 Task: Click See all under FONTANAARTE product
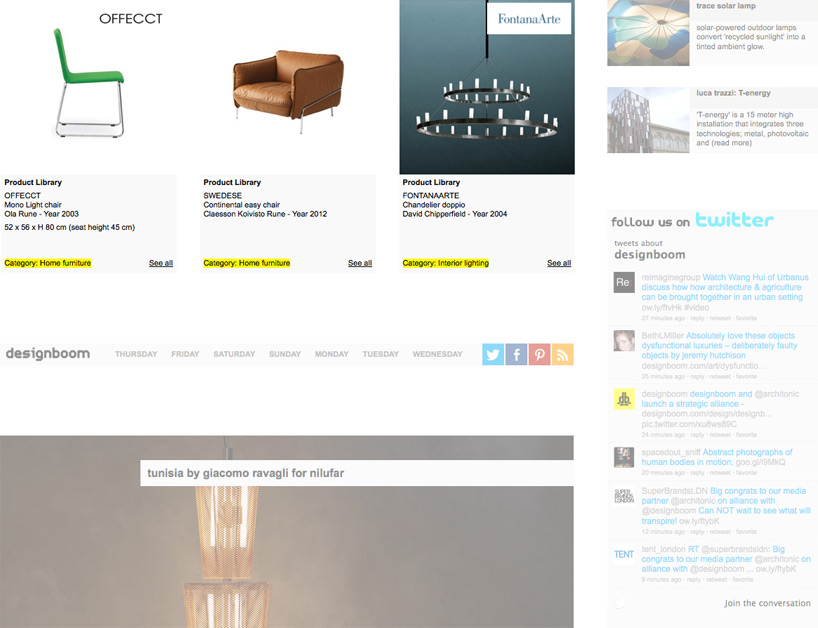click(559, 263)
